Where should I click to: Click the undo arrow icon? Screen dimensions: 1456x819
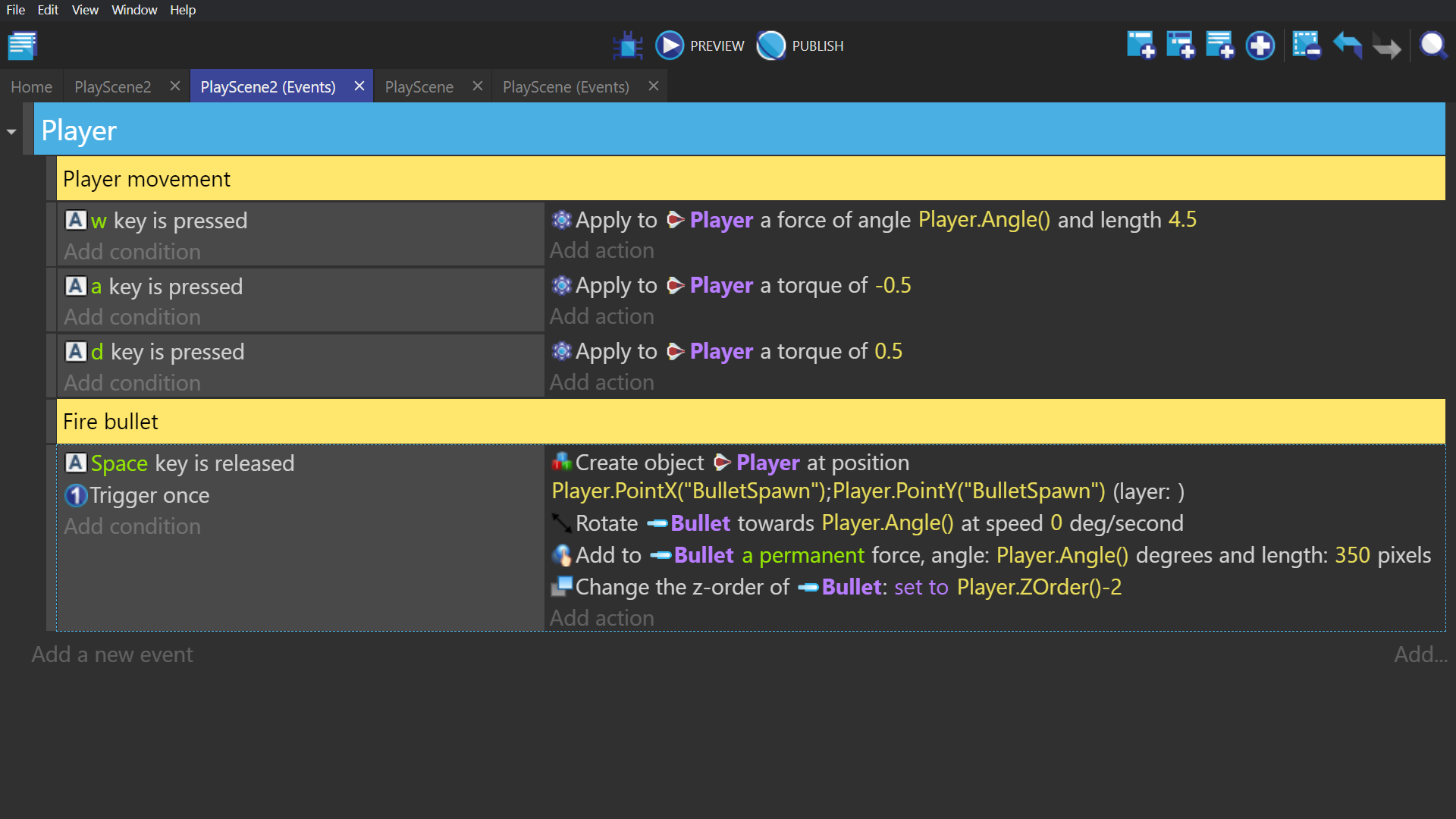pyautogui.click(x=1347, y=45)
